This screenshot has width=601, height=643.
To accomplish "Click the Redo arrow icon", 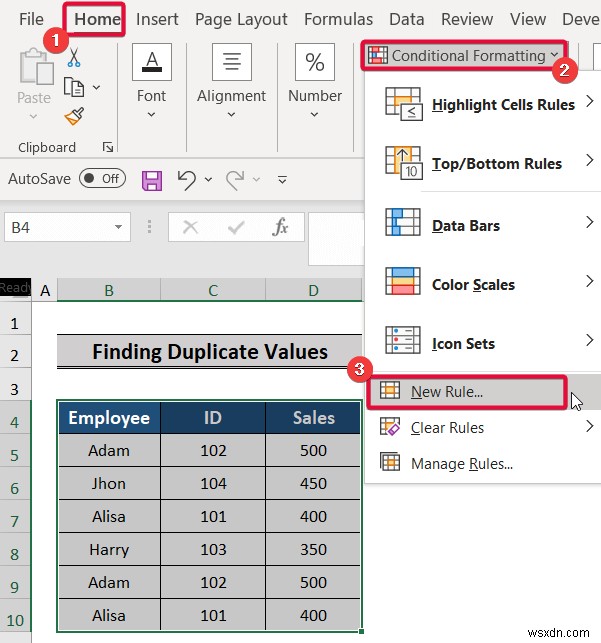I will pyautogui.click(x=235, y=180).
